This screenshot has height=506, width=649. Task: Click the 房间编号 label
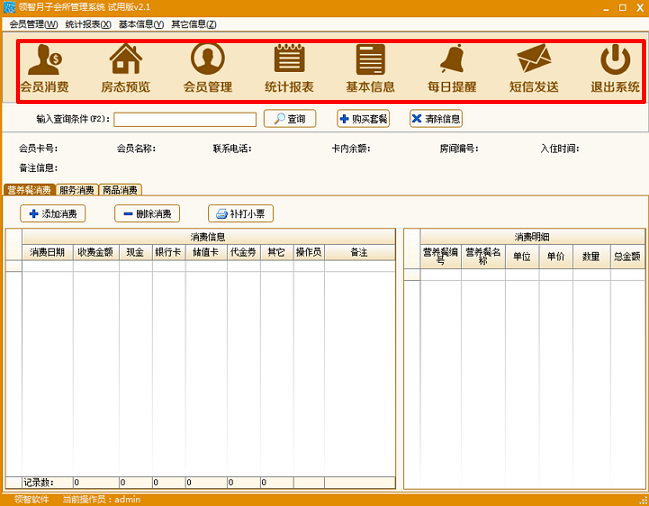459,148
